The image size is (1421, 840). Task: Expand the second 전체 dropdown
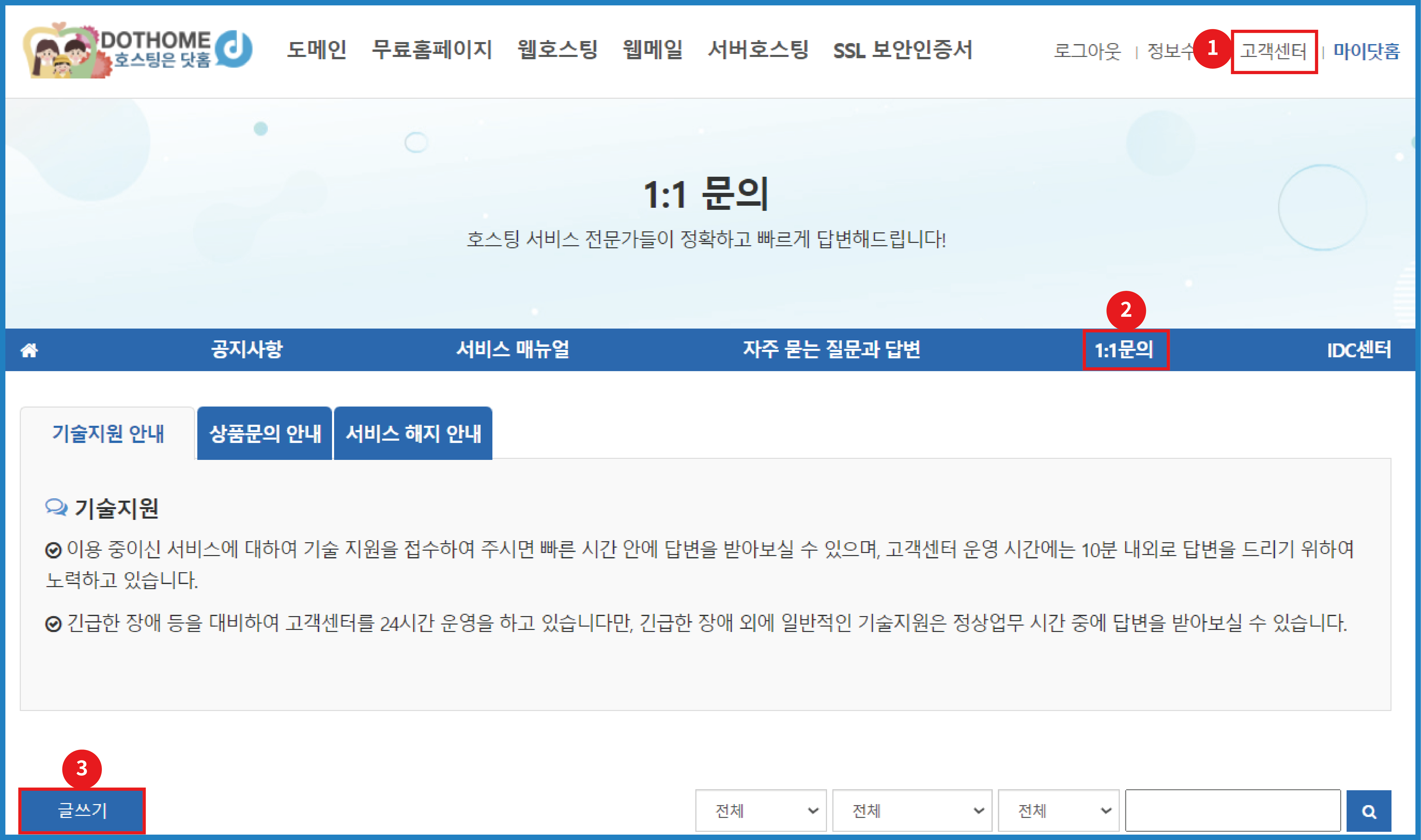pyautogui.click(x=911, y=811)
